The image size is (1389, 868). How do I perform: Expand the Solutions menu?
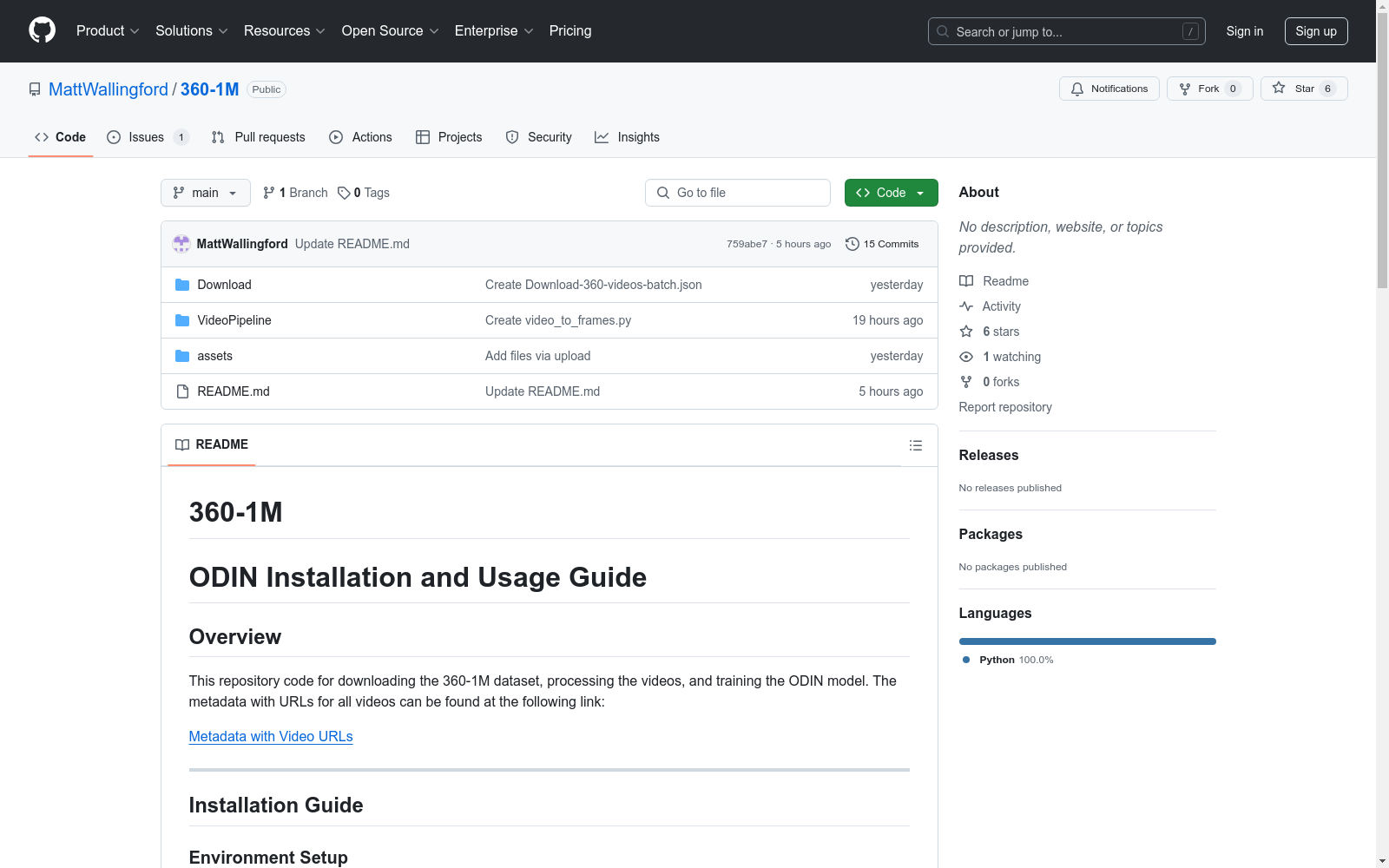pos(192,31)
